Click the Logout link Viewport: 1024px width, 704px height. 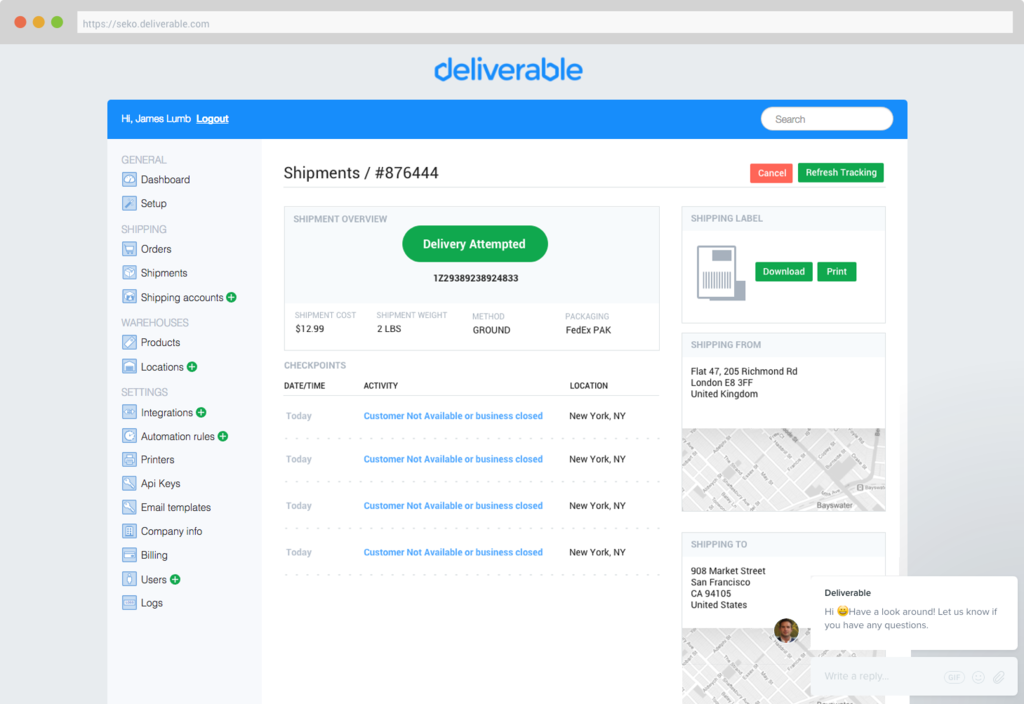[x=212, y=119]
